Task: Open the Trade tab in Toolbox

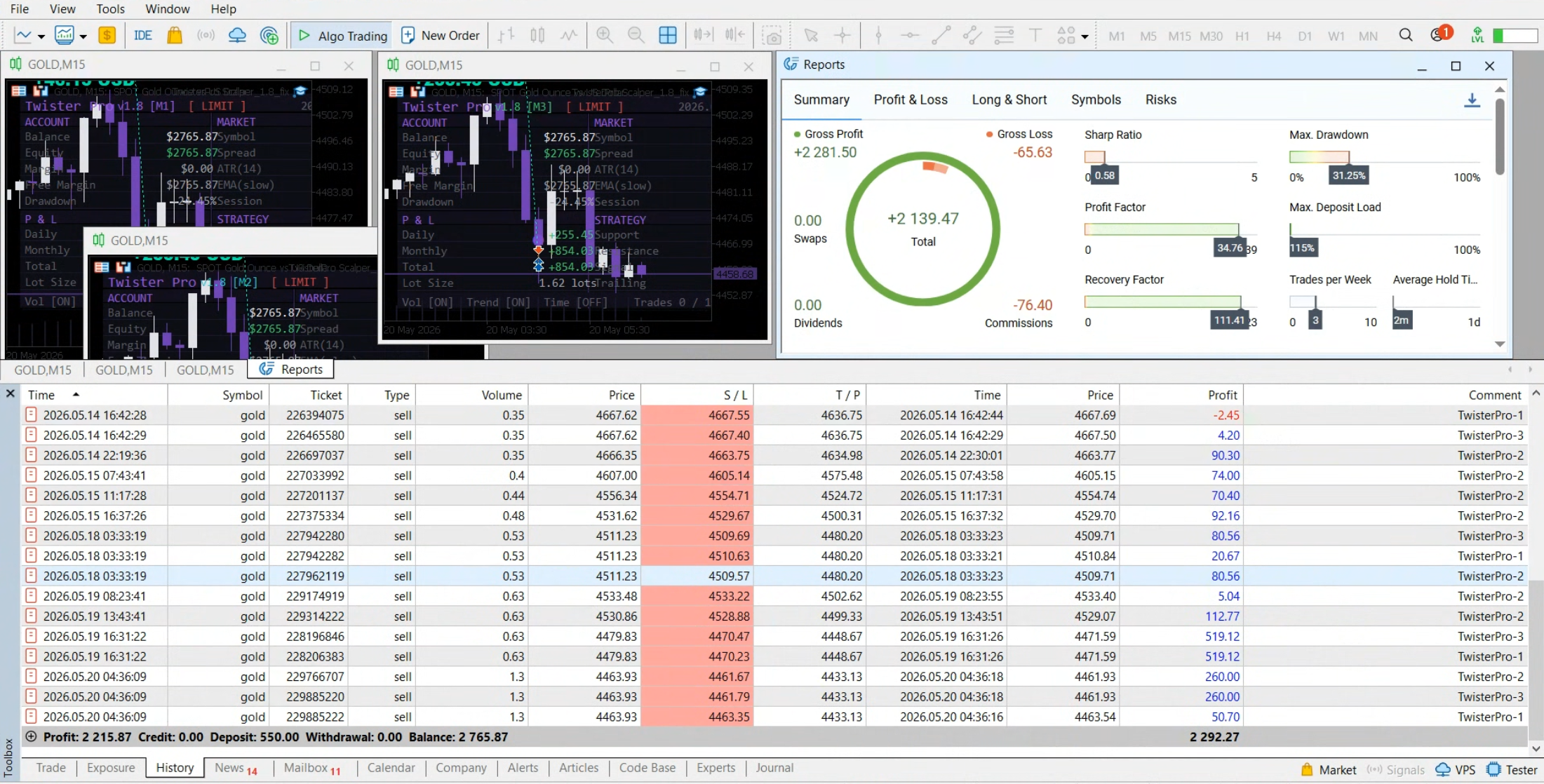Action: pyautogui.click(x=51, y=767)
